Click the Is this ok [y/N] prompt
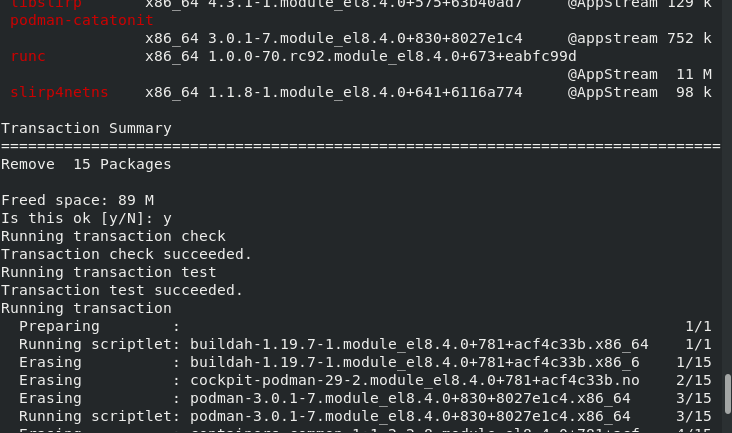732x433 pixels. pyautogui.click(x=86, y=218)
